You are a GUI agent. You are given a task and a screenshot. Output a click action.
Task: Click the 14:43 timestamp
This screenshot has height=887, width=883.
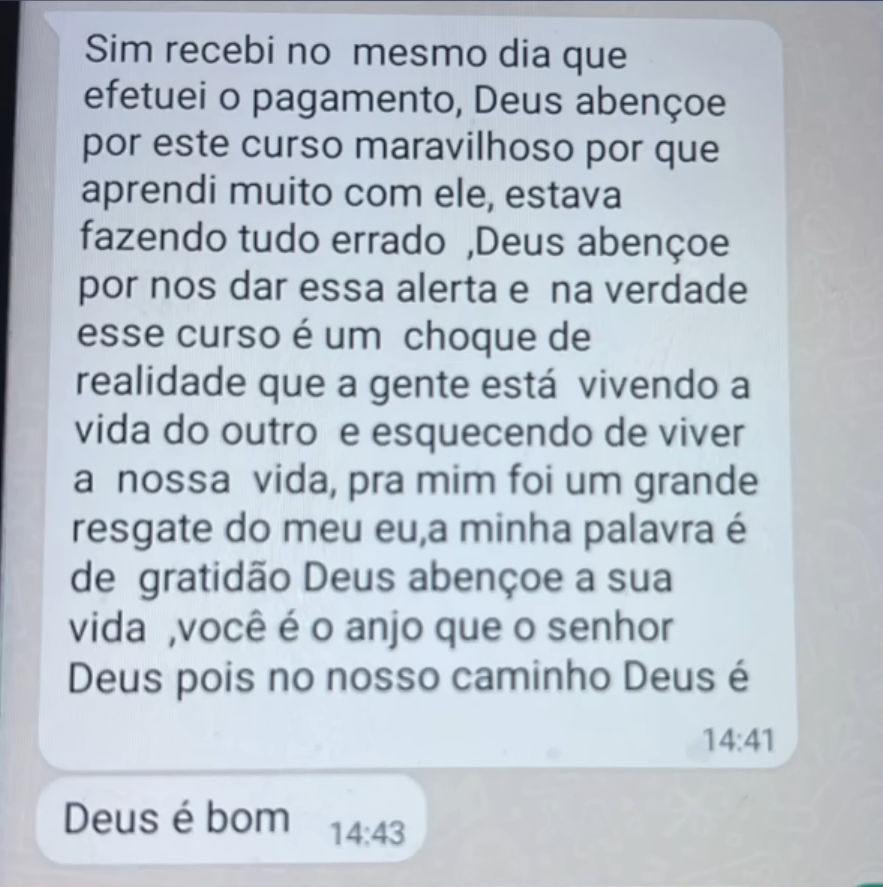[368, 833]
